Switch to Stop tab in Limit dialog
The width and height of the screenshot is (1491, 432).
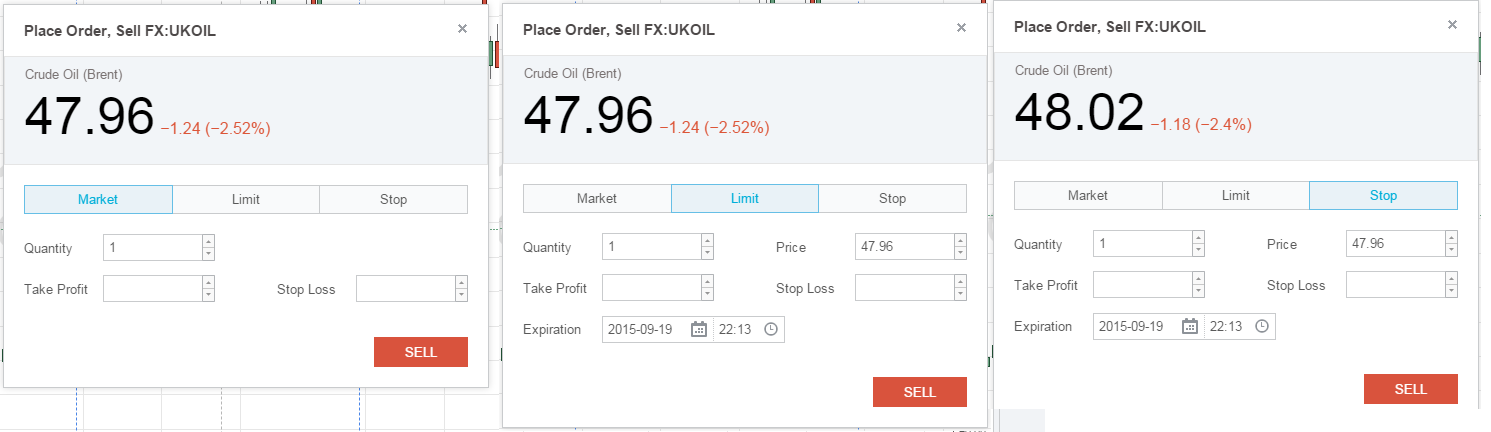[892, 198]
